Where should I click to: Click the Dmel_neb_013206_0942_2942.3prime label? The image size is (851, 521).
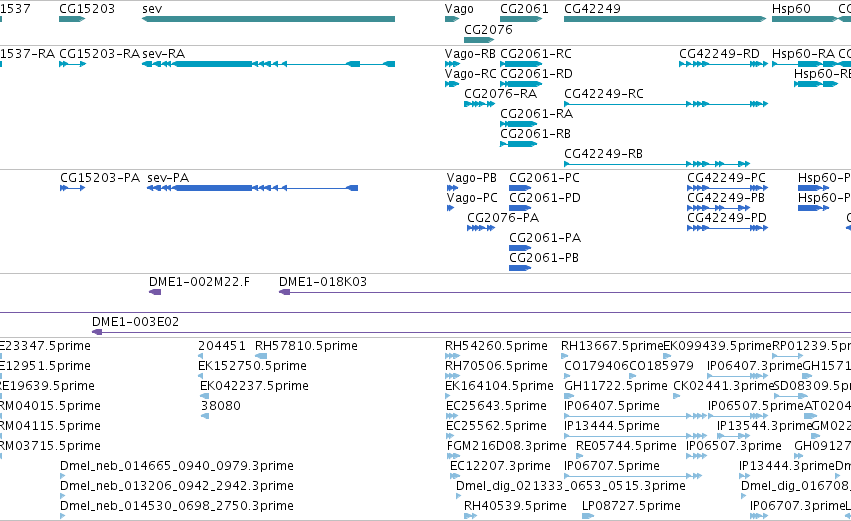[177, 487]
